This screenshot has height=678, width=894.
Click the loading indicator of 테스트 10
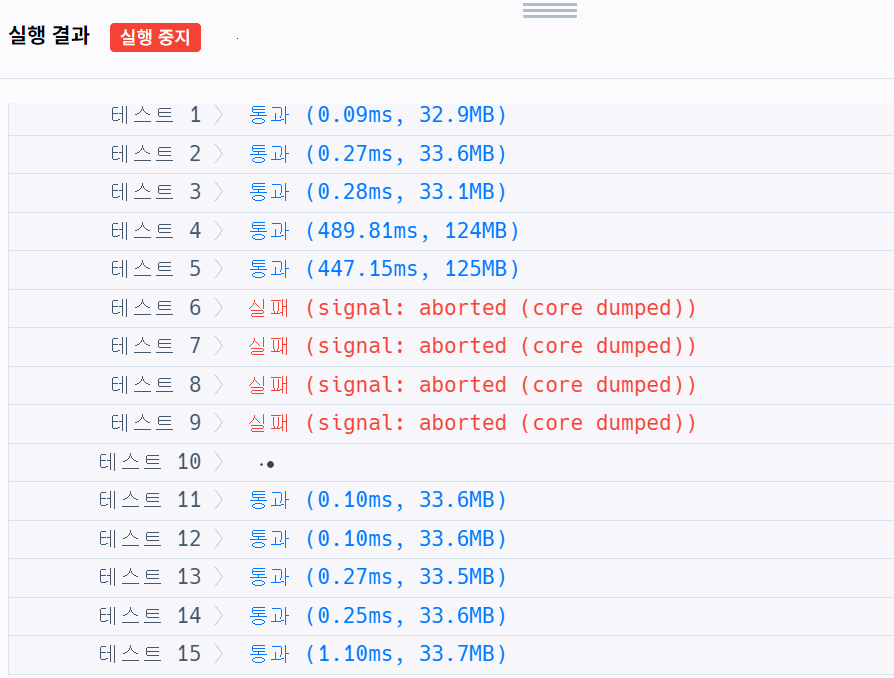point(267,465)
